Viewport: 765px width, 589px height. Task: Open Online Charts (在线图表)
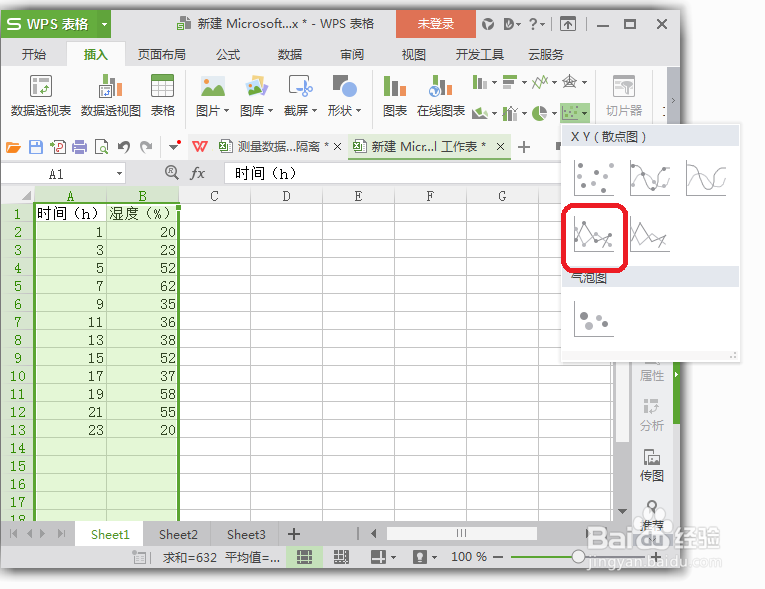(x=441, y=96)
